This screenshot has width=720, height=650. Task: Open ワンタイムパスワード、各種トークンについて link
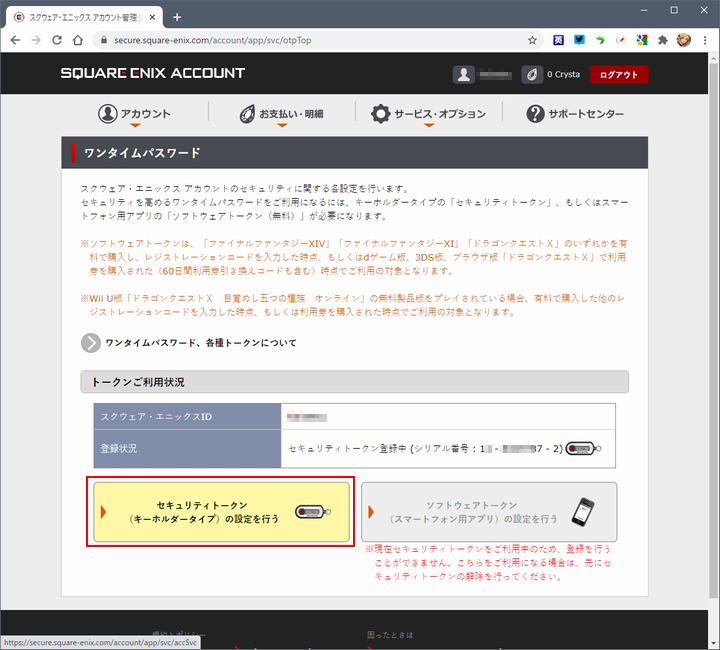(201, 343)
